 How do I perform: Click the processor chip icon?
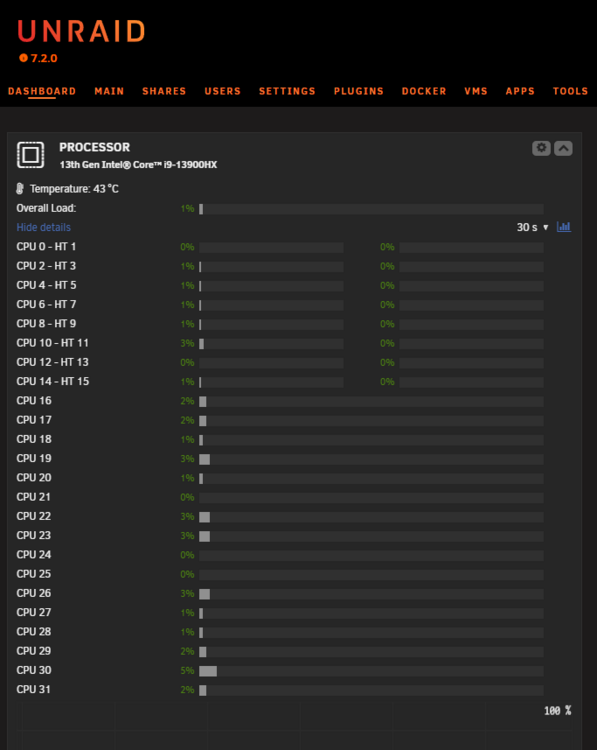tap(31, 155)
